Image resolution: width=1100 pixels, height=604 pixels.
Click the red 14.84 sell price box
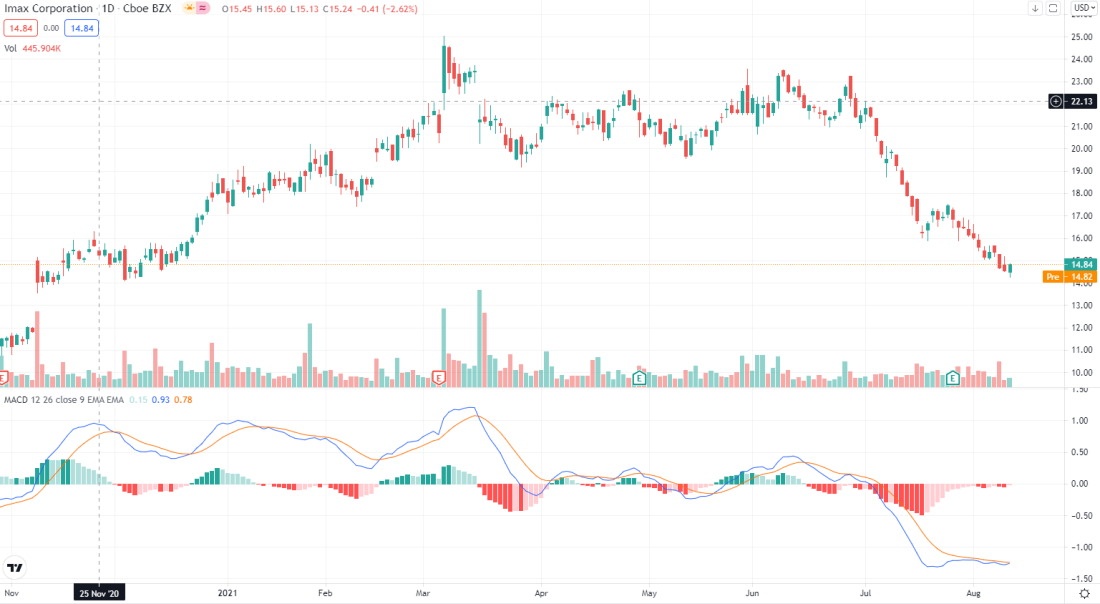click(20, 28)
